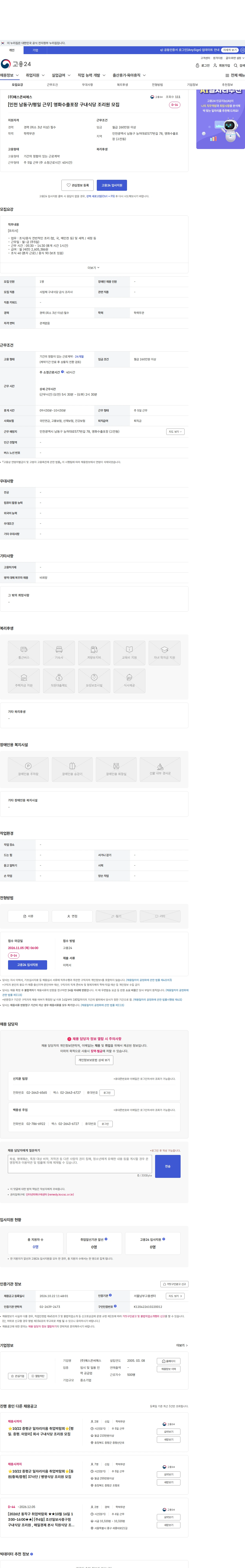Jump to 근무조건 section tab
This screenshot has height=1568, width=245.
pos(52,85)
